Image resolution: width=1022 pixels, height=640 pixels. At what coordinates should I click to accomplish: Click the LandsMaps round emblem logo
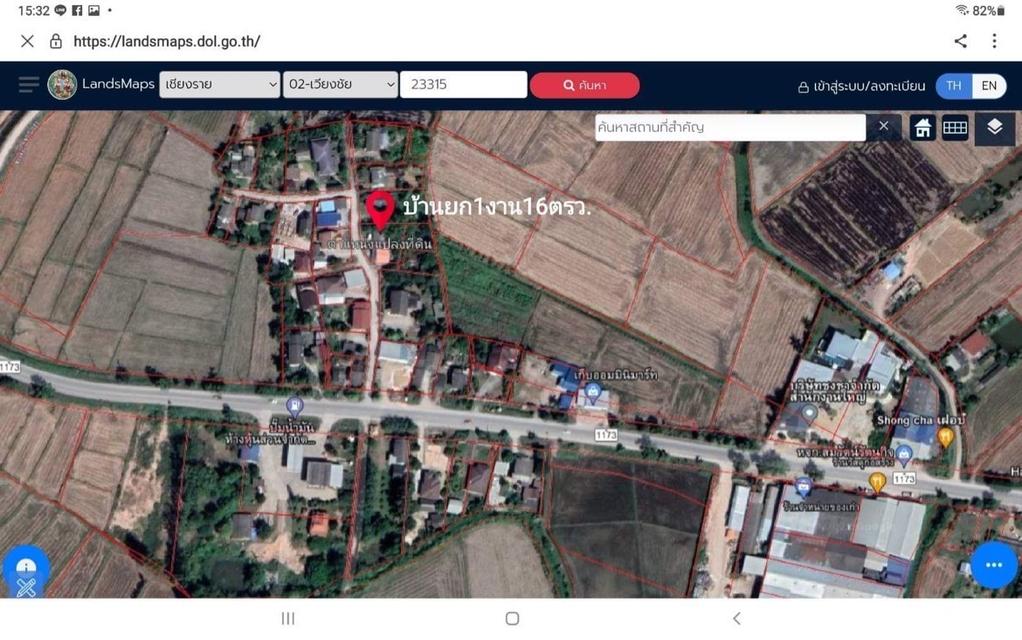click(x=63, y=85)
